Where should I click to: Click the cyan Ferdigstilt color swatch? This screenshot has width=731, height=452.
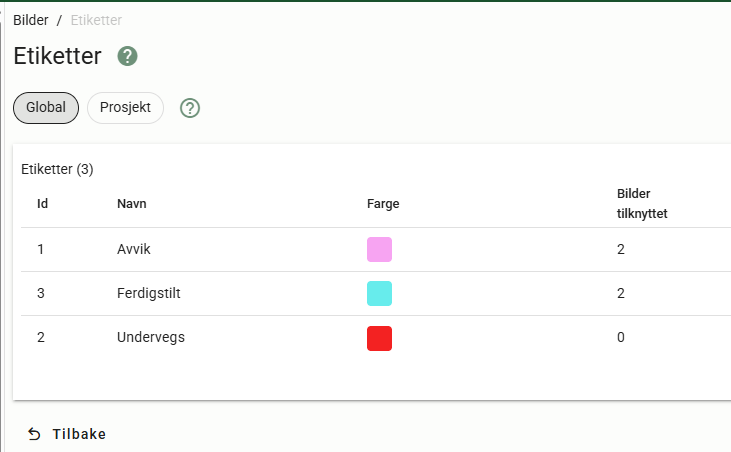point(379,293)
